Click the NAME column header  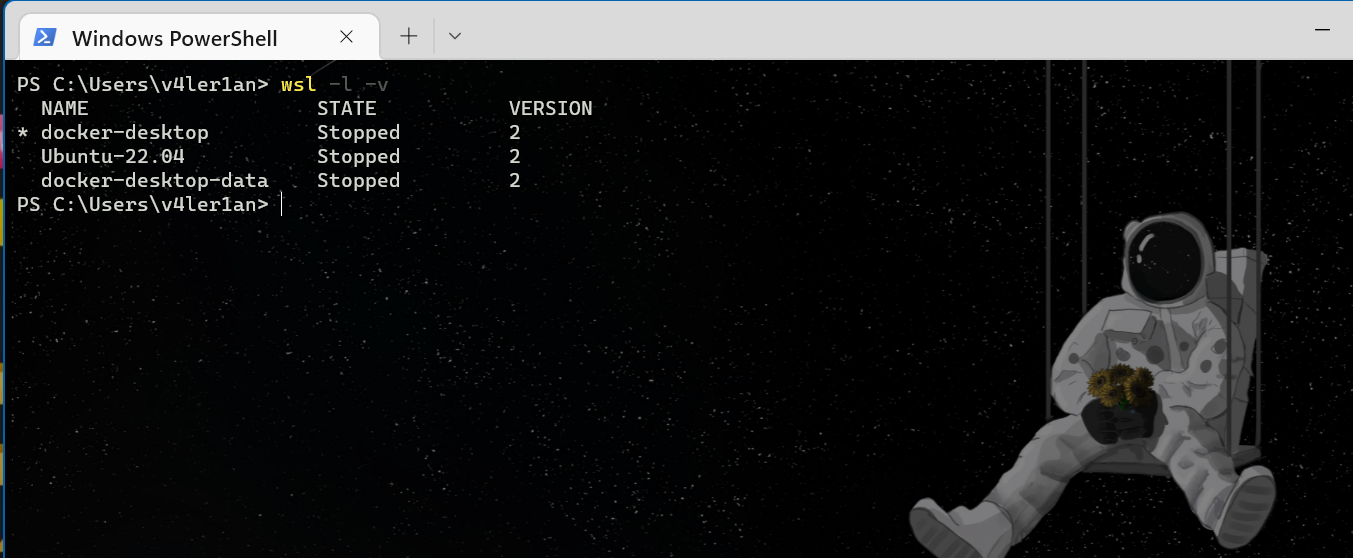[x=64, y=108]
